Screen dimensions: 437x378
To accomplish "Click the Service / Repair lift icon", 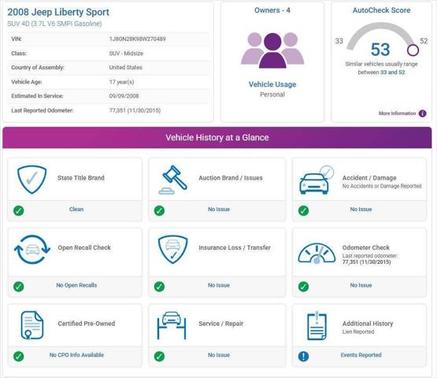I will (x=172, y=326).
